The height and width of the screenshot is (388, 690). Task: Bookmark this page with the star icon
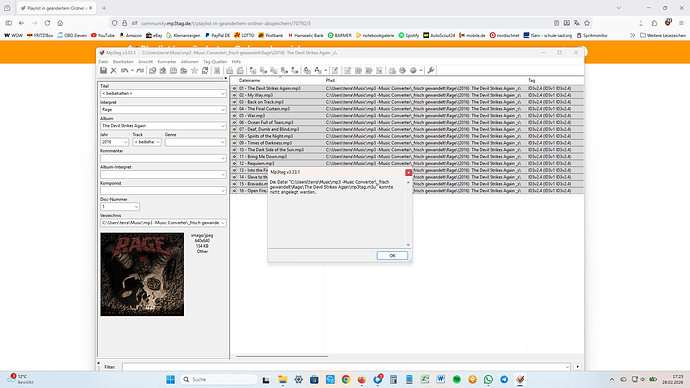point(587,23)
